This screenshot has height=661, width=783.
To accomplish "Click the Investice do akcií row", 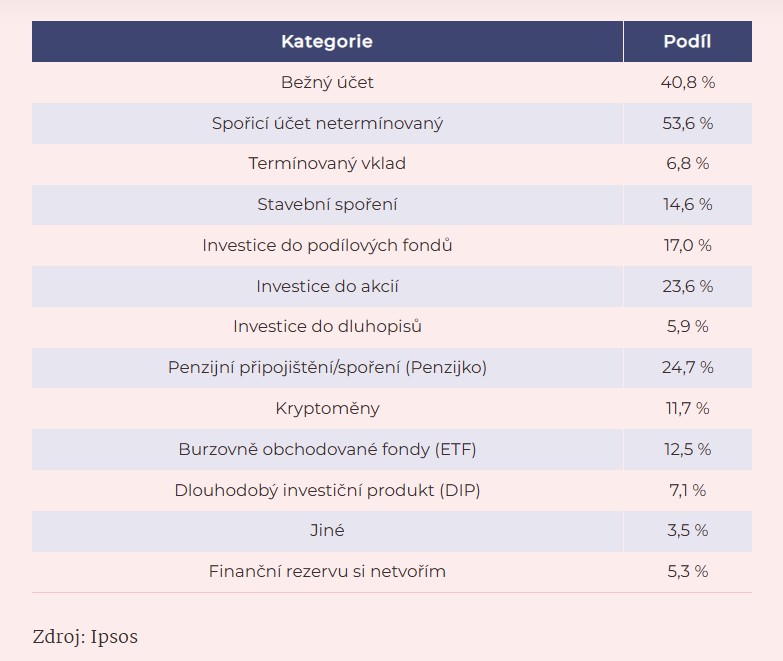I will tap(327, 287).
